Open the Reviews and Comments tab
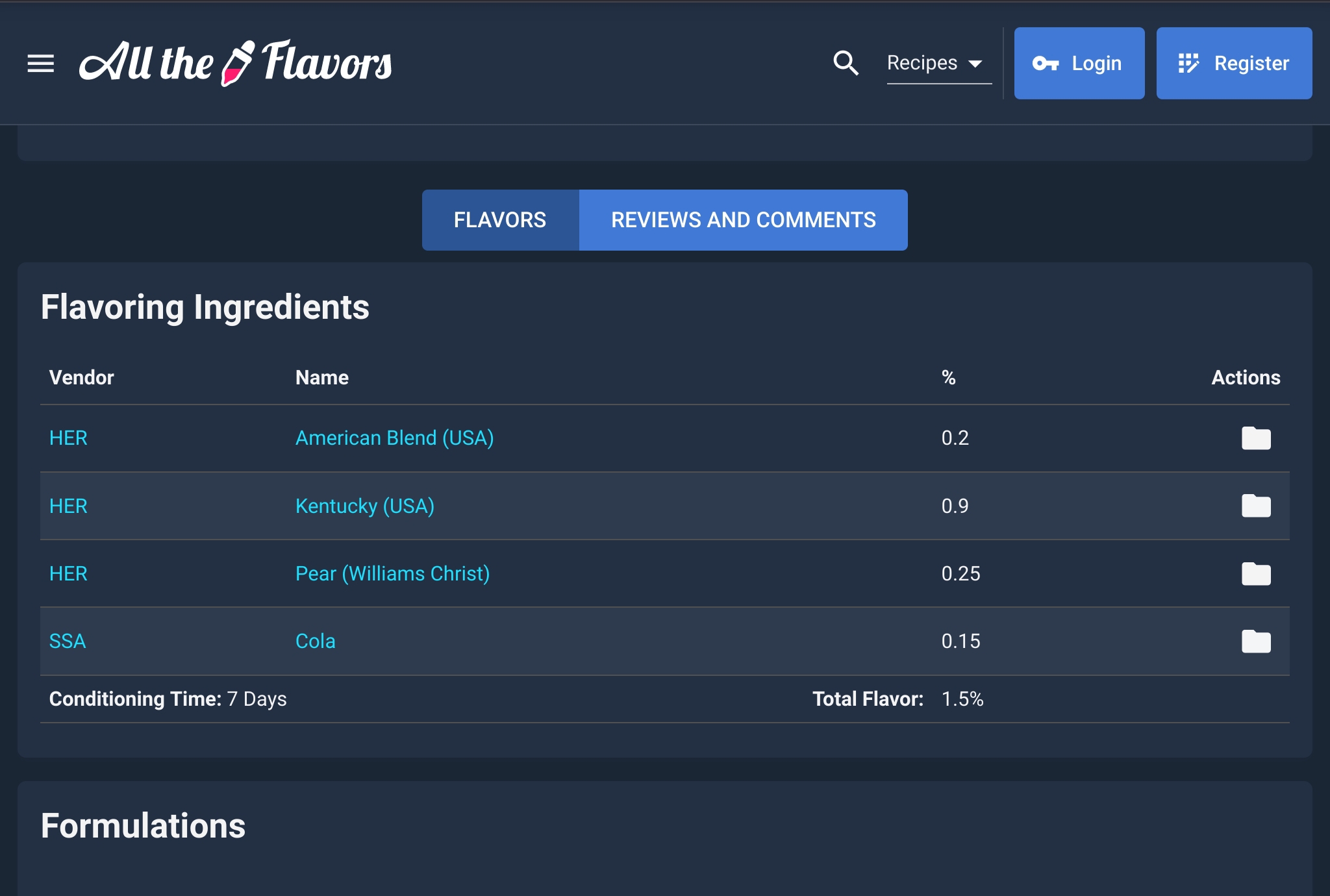The image size is (1330, 896). pos(743,220)
